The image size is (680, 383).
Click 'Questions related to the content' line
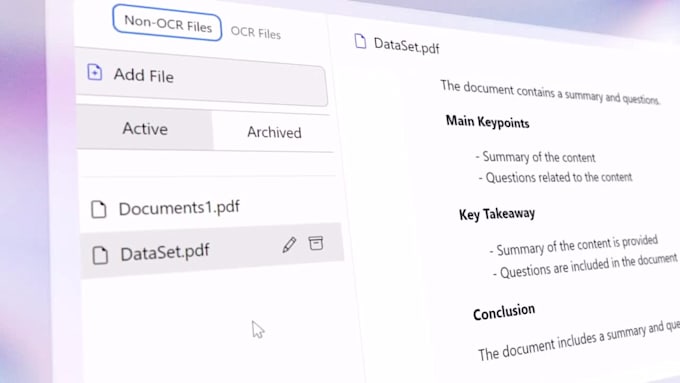point(556,177)
